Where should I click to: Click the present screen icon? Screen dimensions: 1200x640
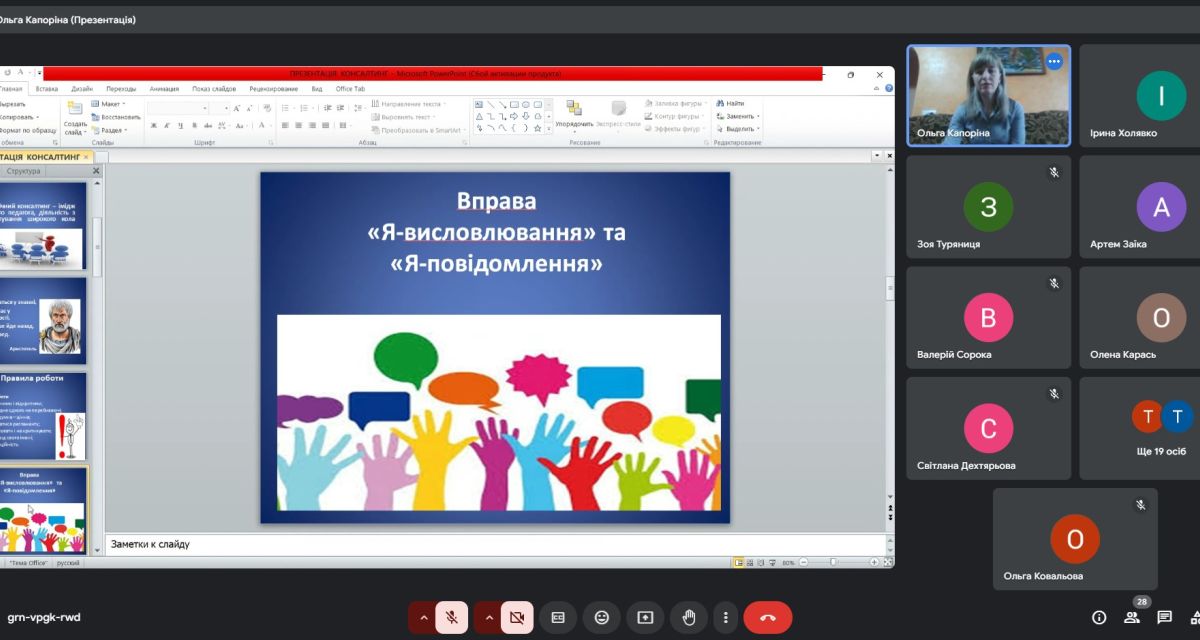click(x=645, y=618)
